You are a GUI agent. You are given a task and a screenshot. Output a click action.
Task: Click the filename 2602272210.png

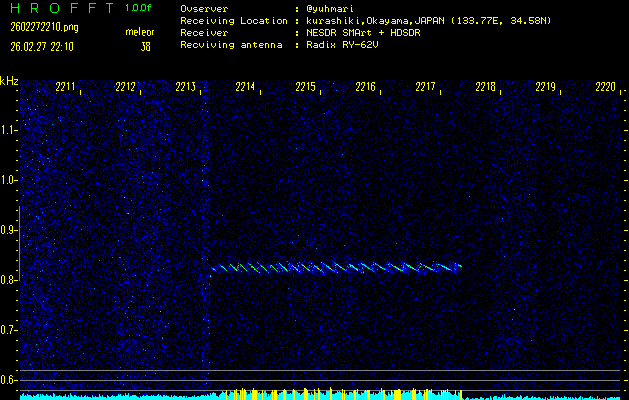click(44, 27)
